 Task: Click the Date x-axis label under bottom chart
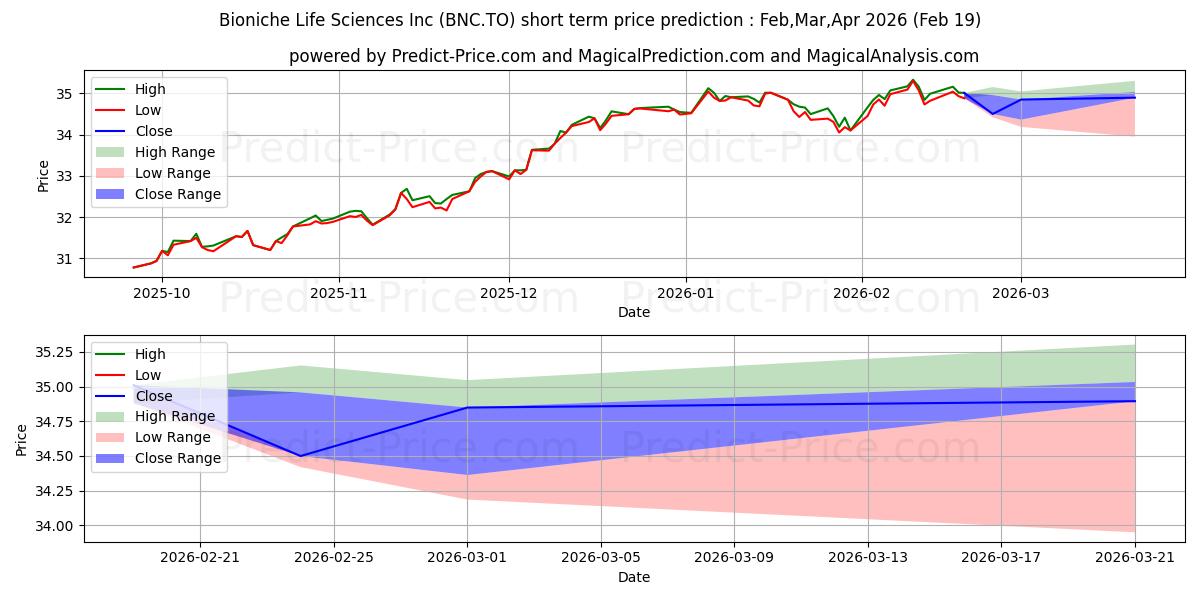(x=634, y=577)
